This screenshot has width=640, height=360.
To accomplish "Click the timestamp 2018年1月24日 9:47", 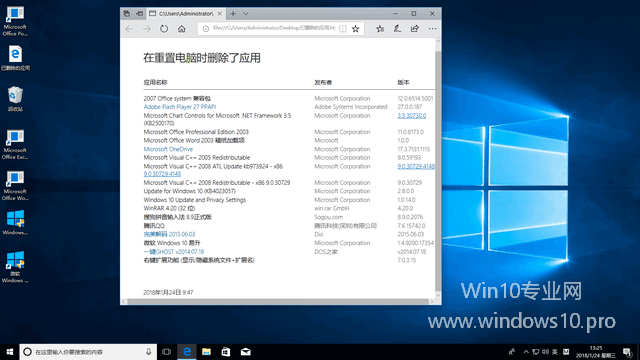I will 168,292.
